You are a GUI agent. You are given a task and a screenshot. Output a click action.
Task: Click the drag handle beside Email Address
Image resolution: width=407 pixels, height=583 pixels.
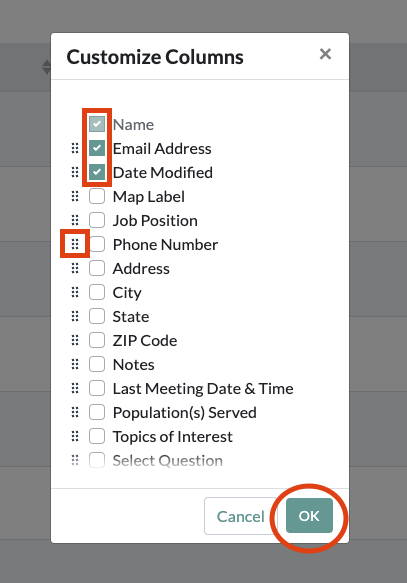pos(75,148)
